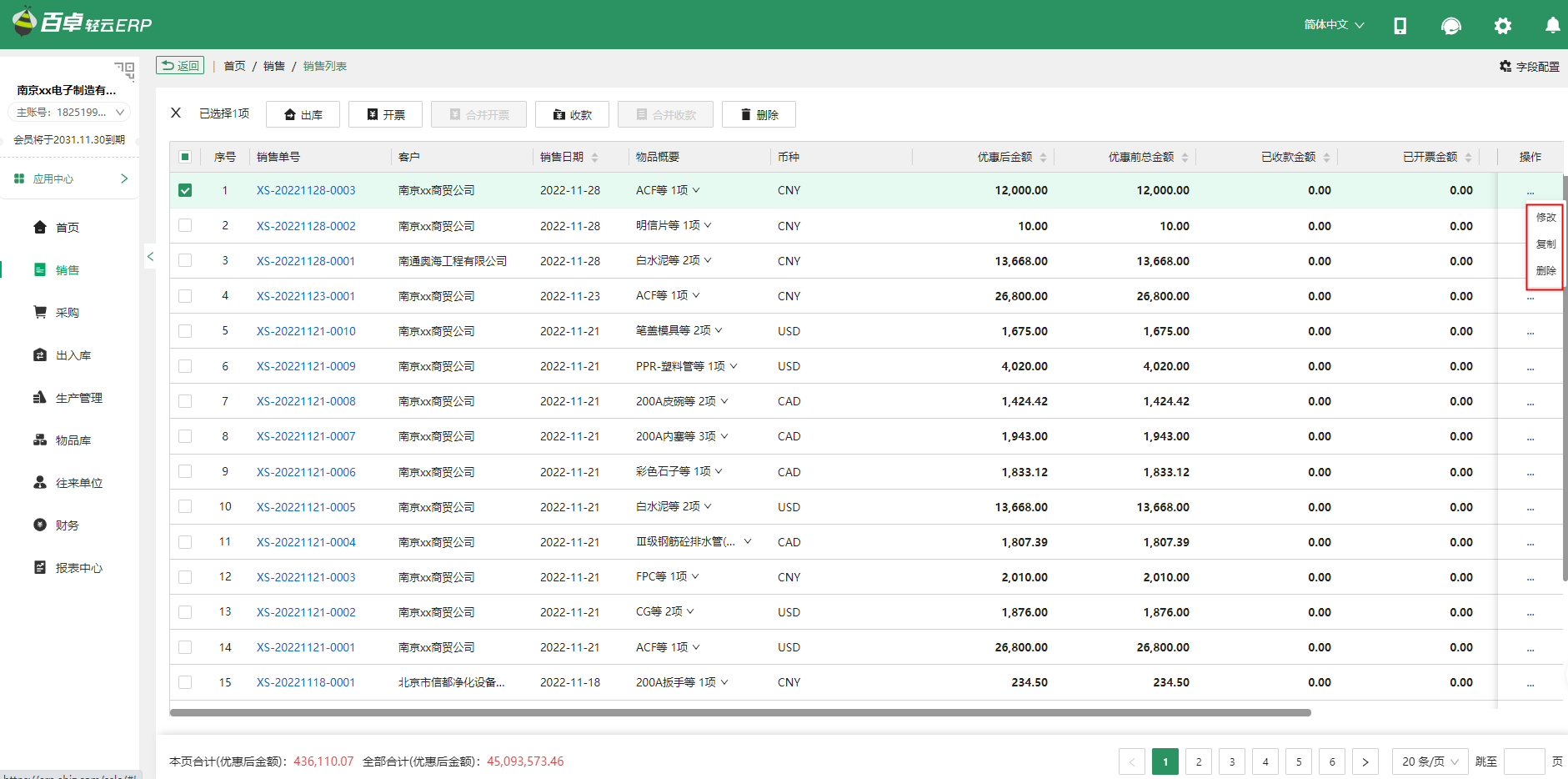Screen dimensions: 1568x779
Task: Check row XS-20221121-0008
Action: (x=185, y=401)
